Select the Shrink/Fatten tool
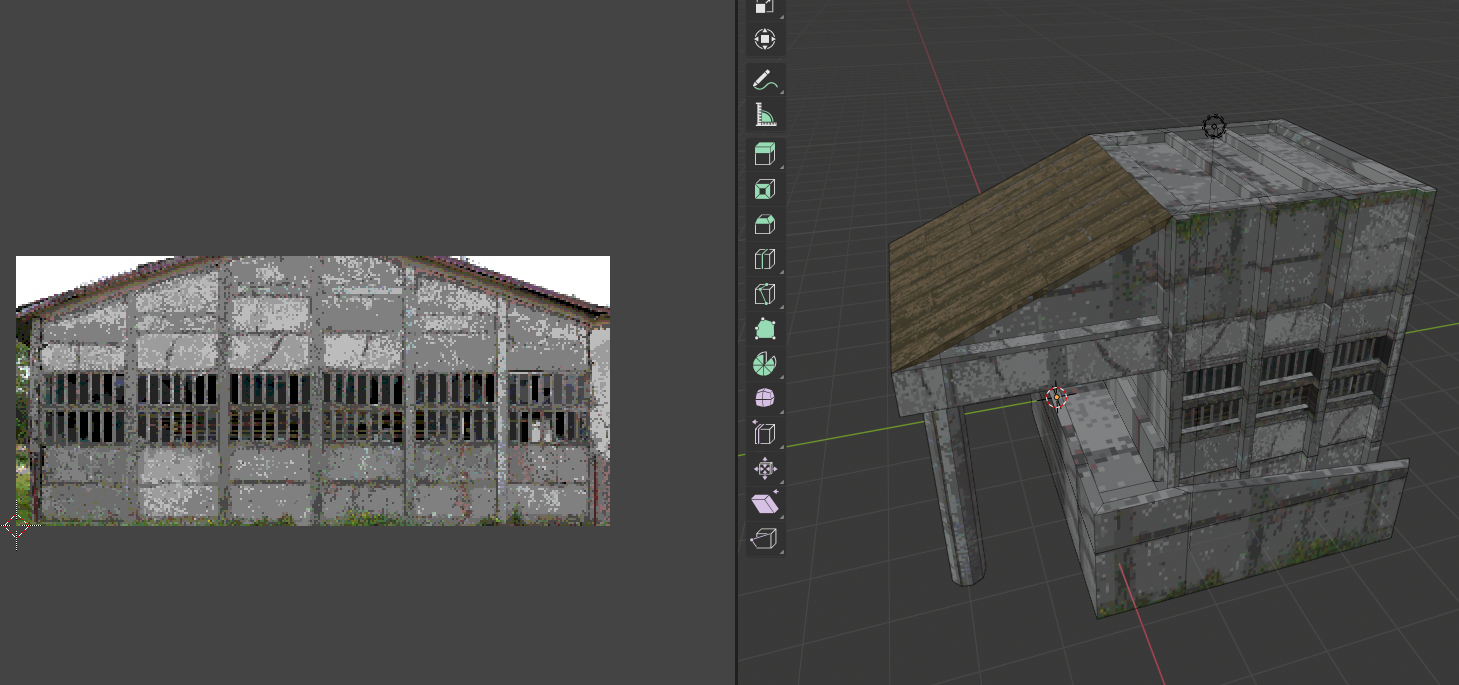Screen dimensions: 1459x685 tap(765, 469)
